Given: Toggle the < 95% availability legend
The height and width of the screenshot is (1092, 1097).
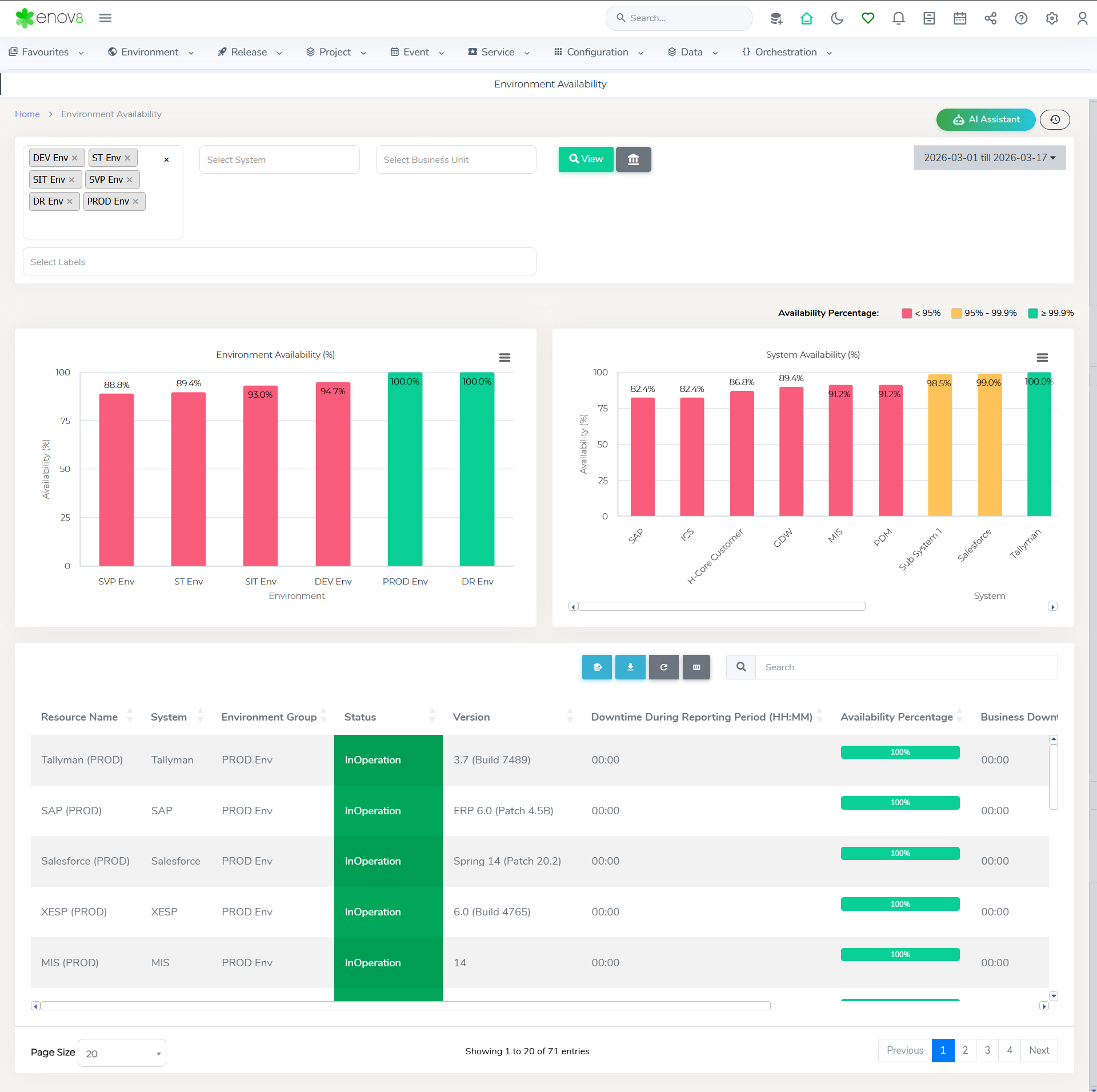Looking at the screenshot, I should [906, 313].
